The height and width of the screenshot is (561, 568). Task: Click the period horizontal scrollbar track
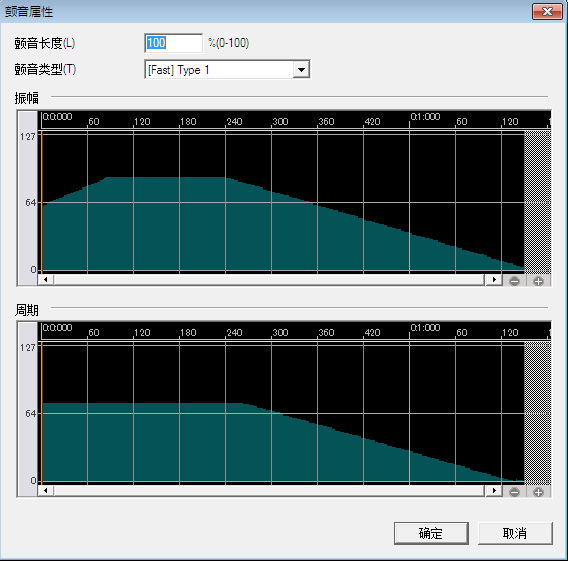(x=270, y=491)
